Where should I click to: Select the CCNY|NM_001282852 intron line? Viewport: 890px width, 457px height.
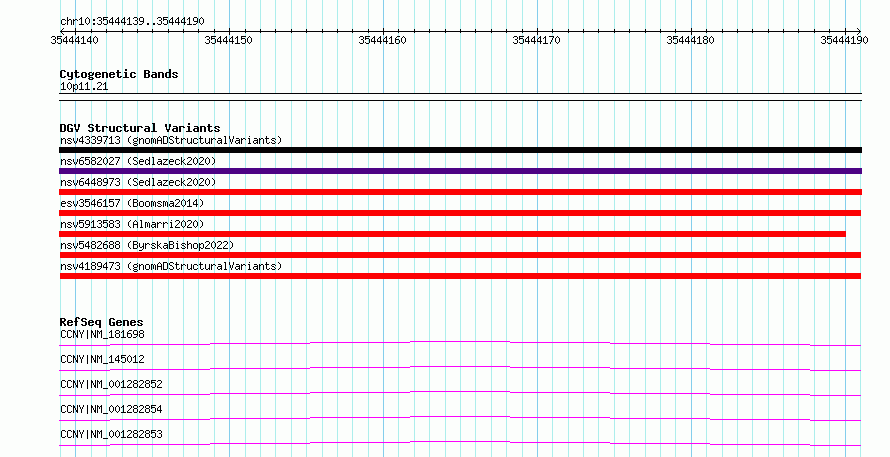click(x=460, y=393)
